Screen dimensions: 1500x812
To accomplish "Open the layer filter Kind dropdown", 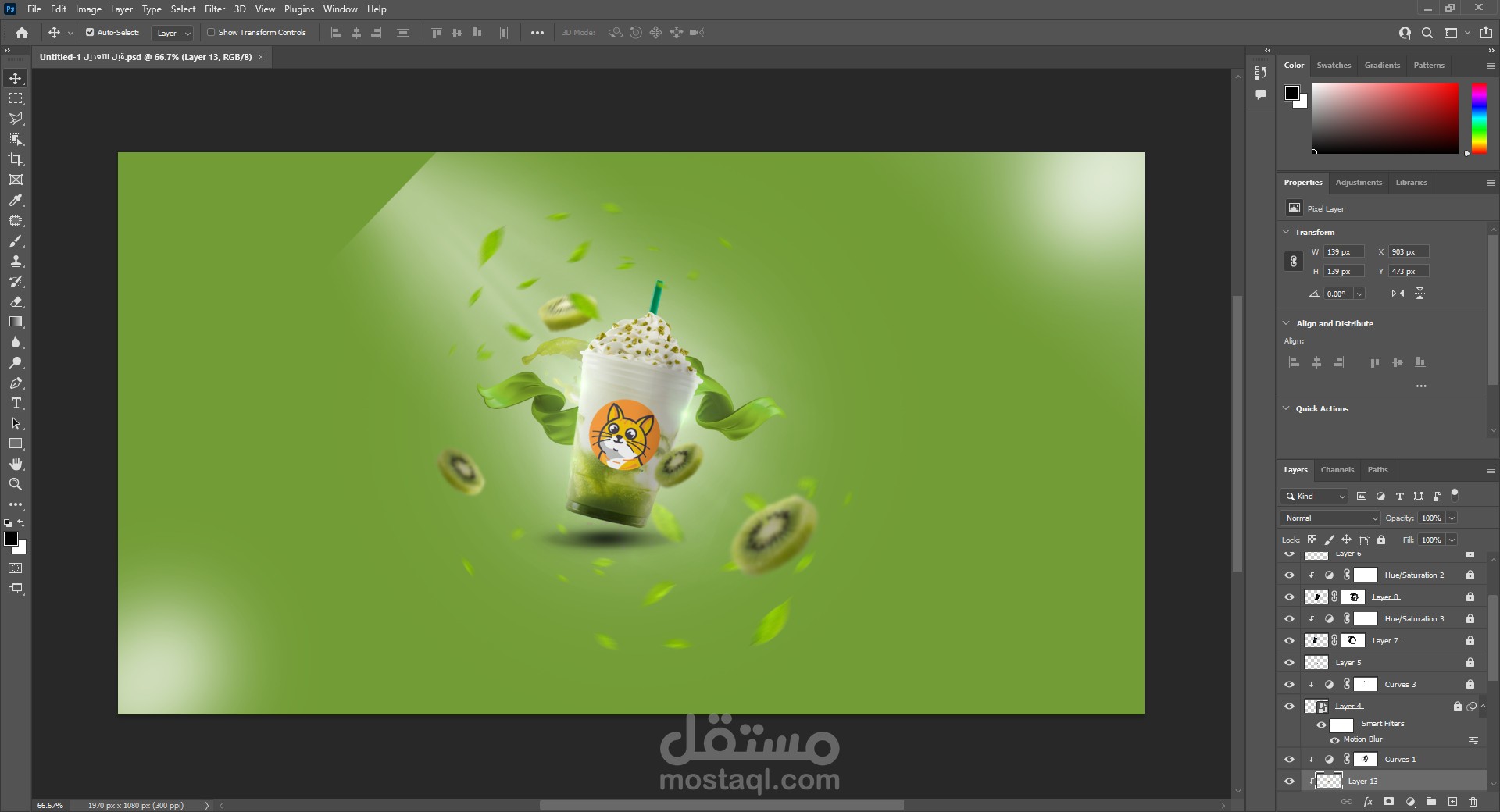I will point(1315,497).
